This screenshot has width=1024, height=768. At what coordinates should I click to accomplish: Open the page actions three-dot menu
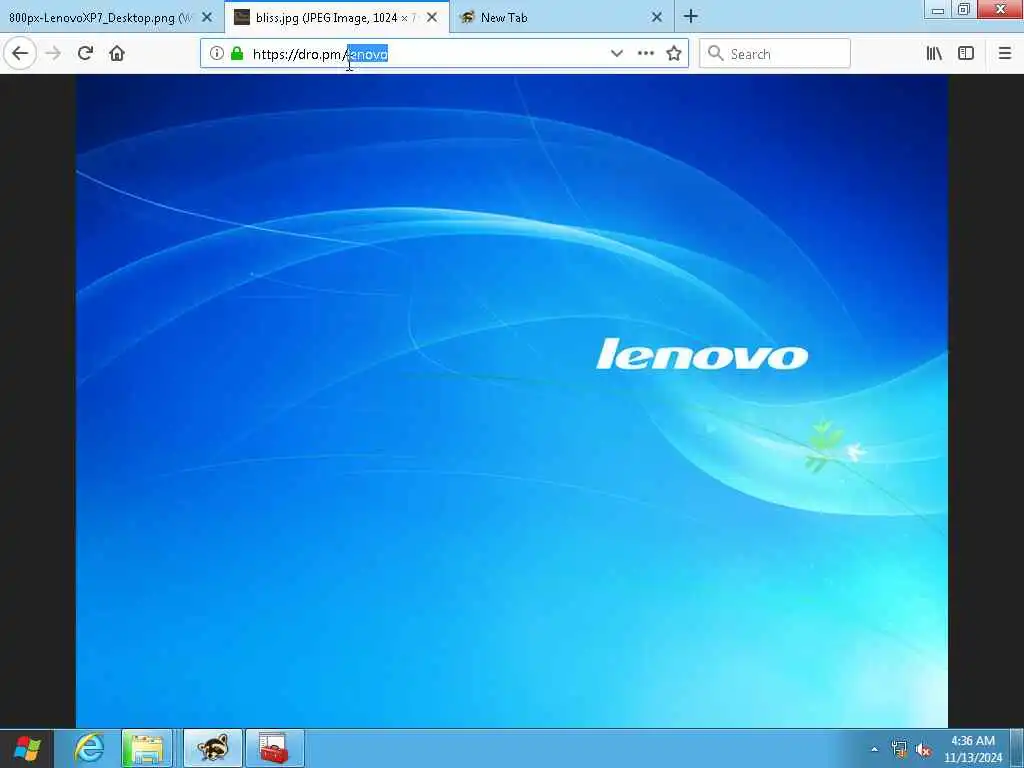pyautogui.click(x=645, y=54)
